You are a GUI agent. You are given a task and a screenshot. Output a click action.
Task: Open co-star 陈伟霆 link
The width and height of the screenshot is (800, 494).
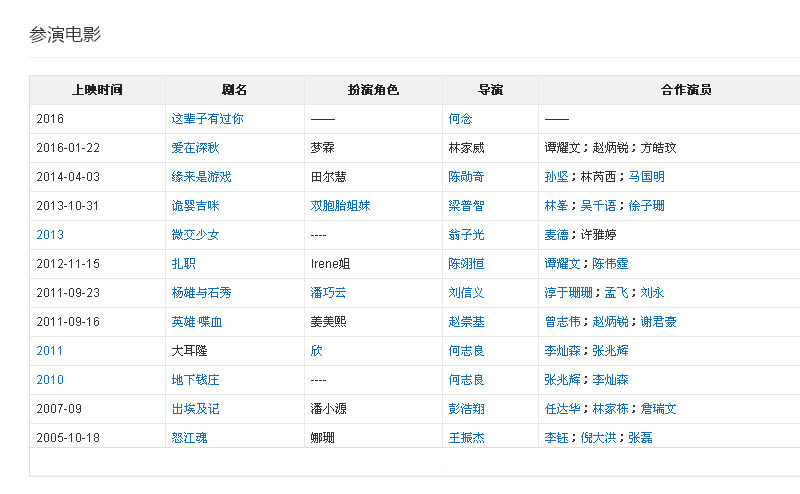[x=610, y=264]
